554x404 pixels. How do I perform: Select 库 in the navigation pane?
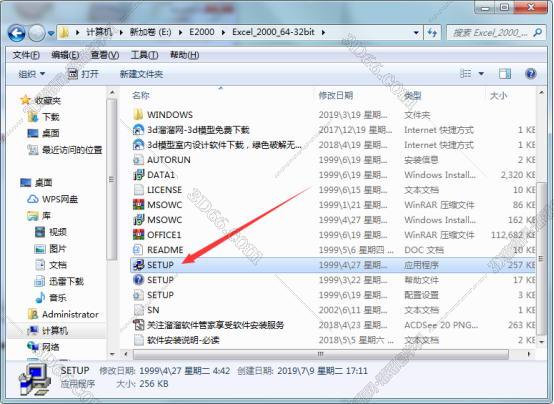(47, 215)
